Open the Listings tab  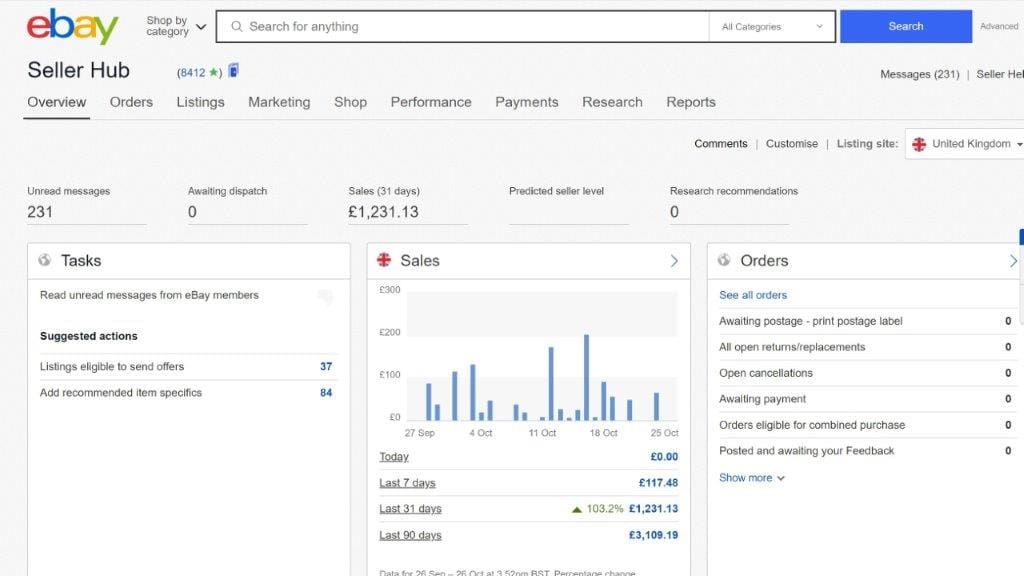pyautogui.click(x=200, y=102)
